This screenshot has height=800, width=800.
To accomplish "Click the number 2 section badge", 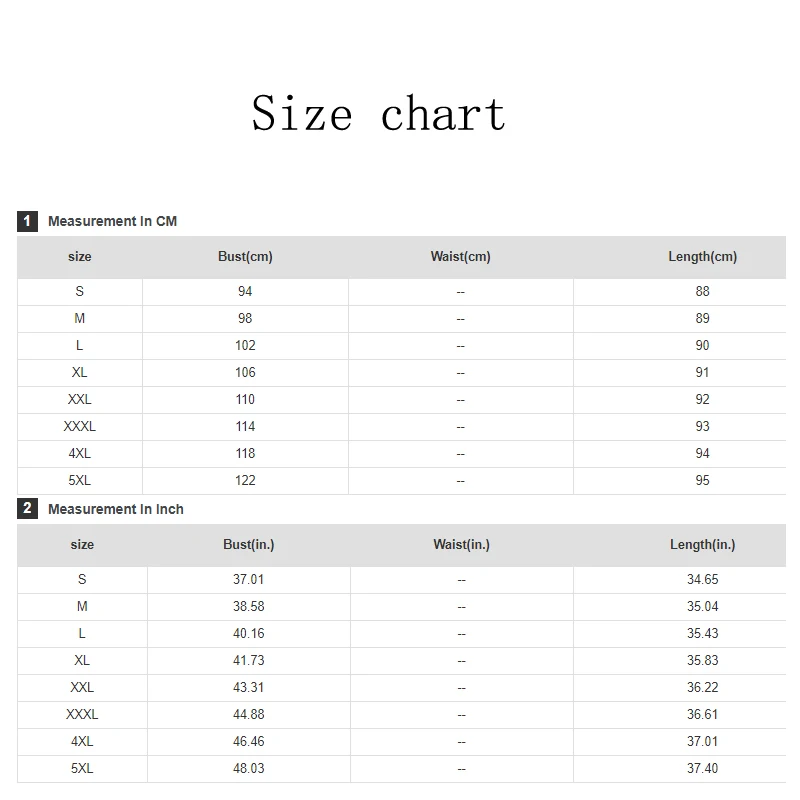I will [x=27, y=509].
